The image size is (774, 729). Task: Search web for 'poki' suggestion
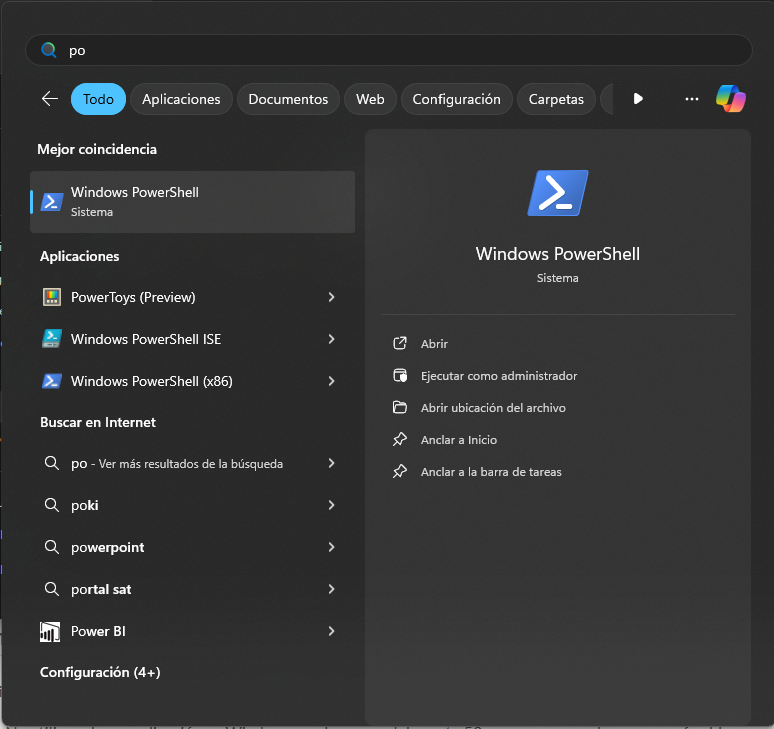point(193,505)
